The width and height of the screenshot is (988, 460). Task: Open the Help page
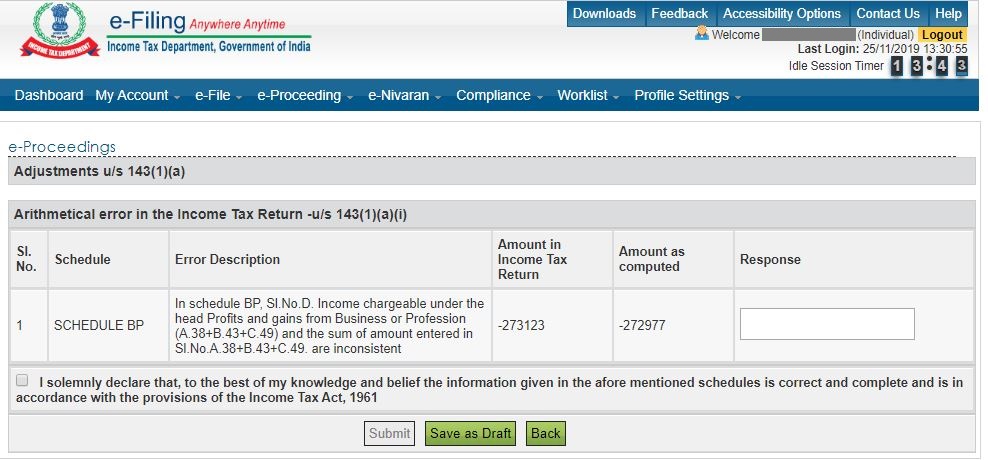pos(948,14)
